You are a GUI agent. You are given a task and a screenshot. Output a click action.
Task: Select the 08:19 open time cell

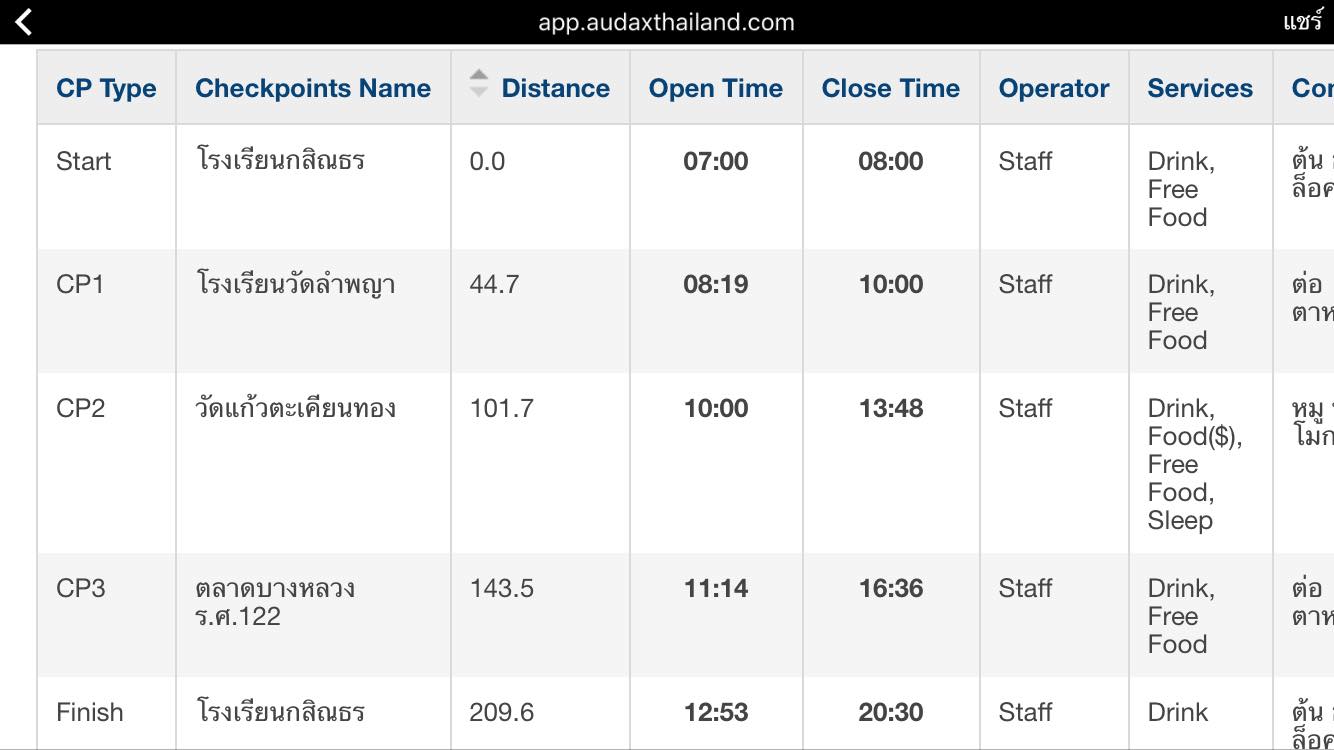[716, 284]
